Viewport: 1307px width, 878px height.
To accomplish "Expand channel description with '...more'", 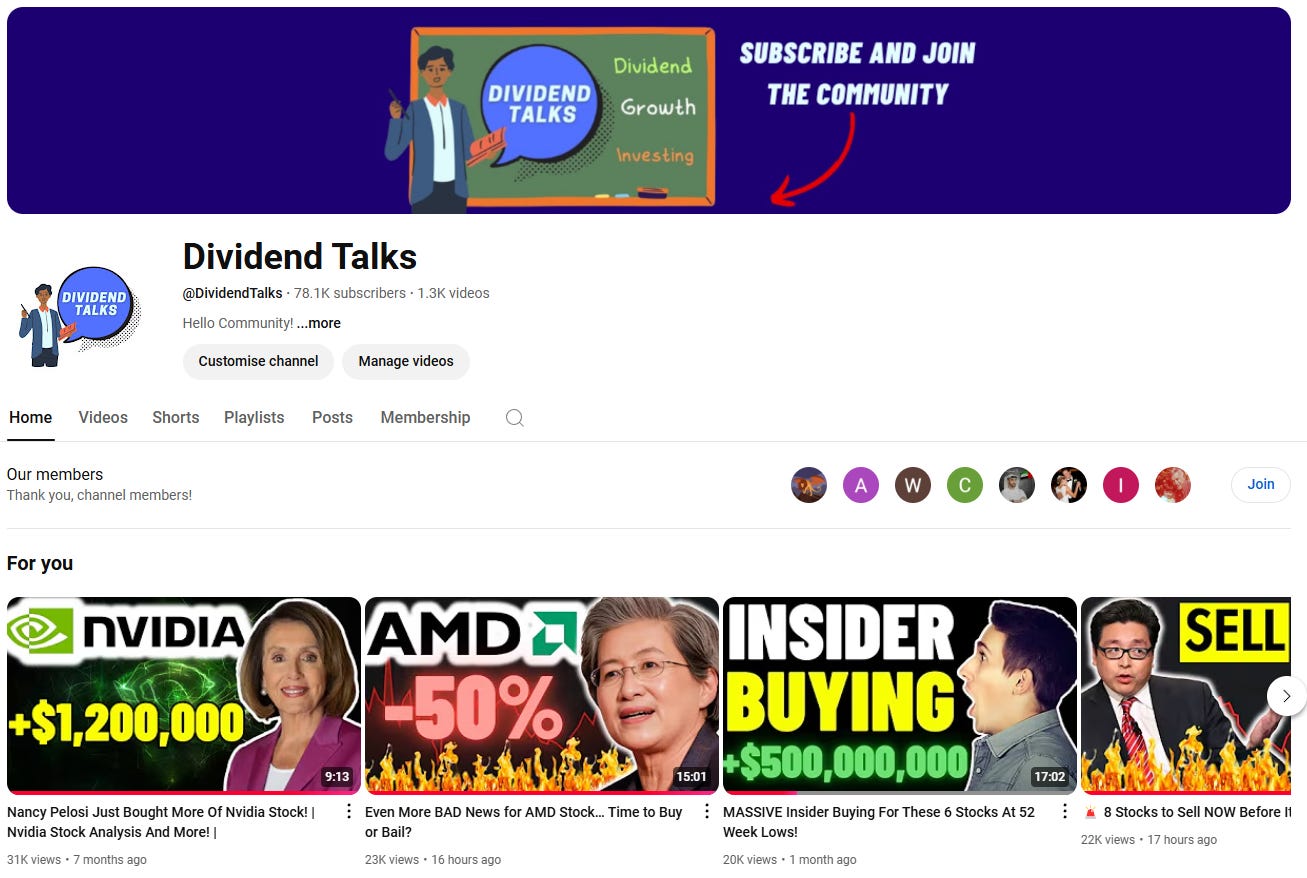I will click(319, 323).
